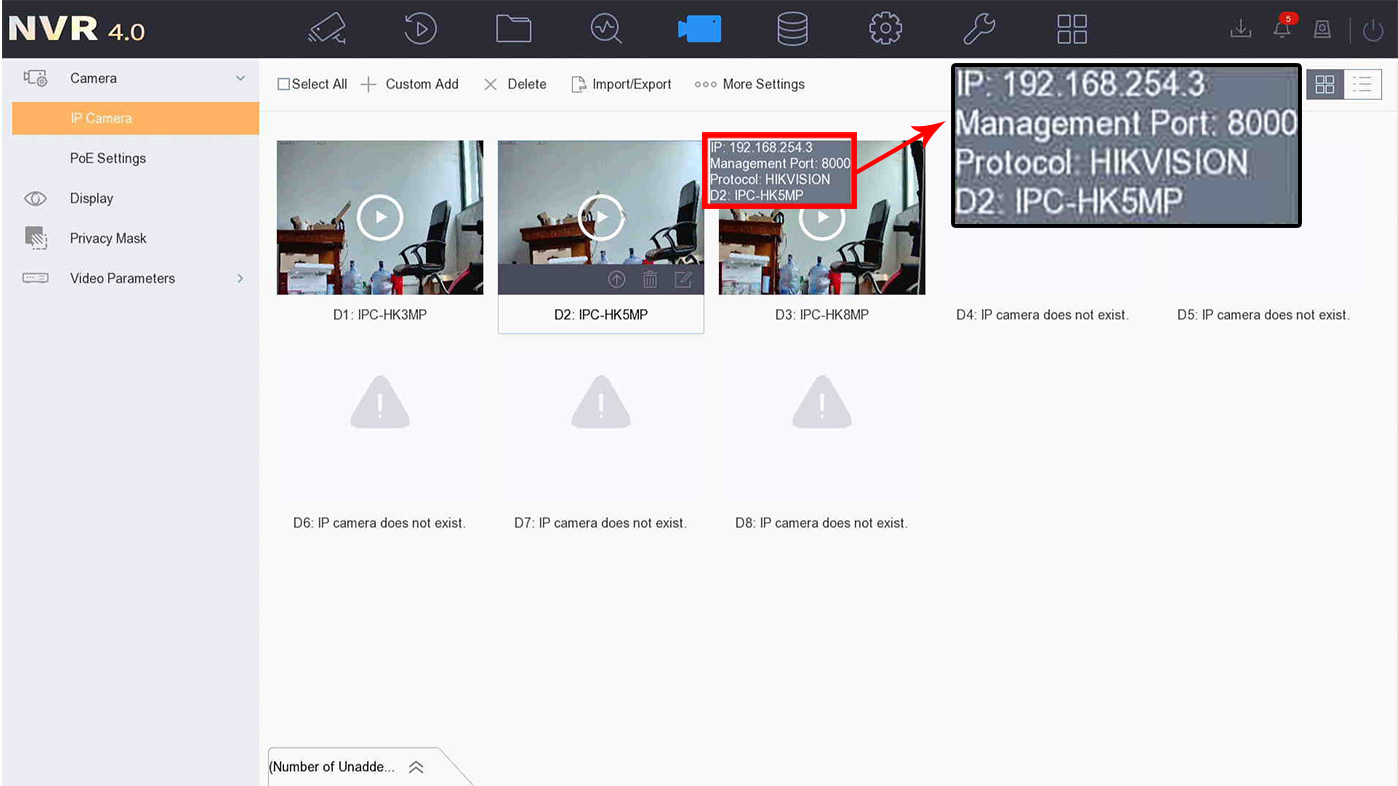The height and width of the screenshot is (786, 1398).
Task: Open the Playback icon in top bar
Action: (420, 28)
